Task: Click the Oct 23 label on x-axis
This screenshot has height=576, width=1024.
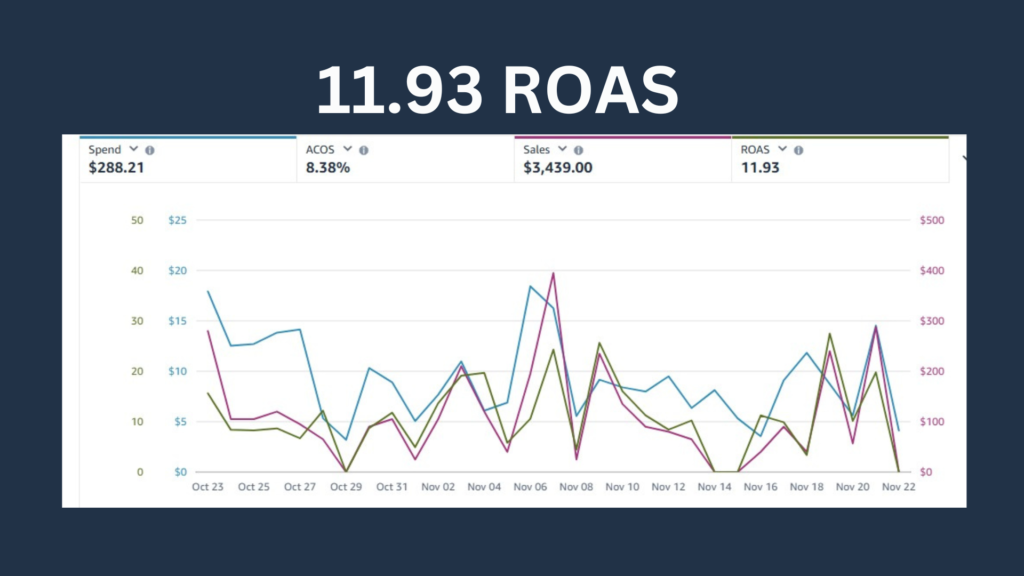Action: 207,487
